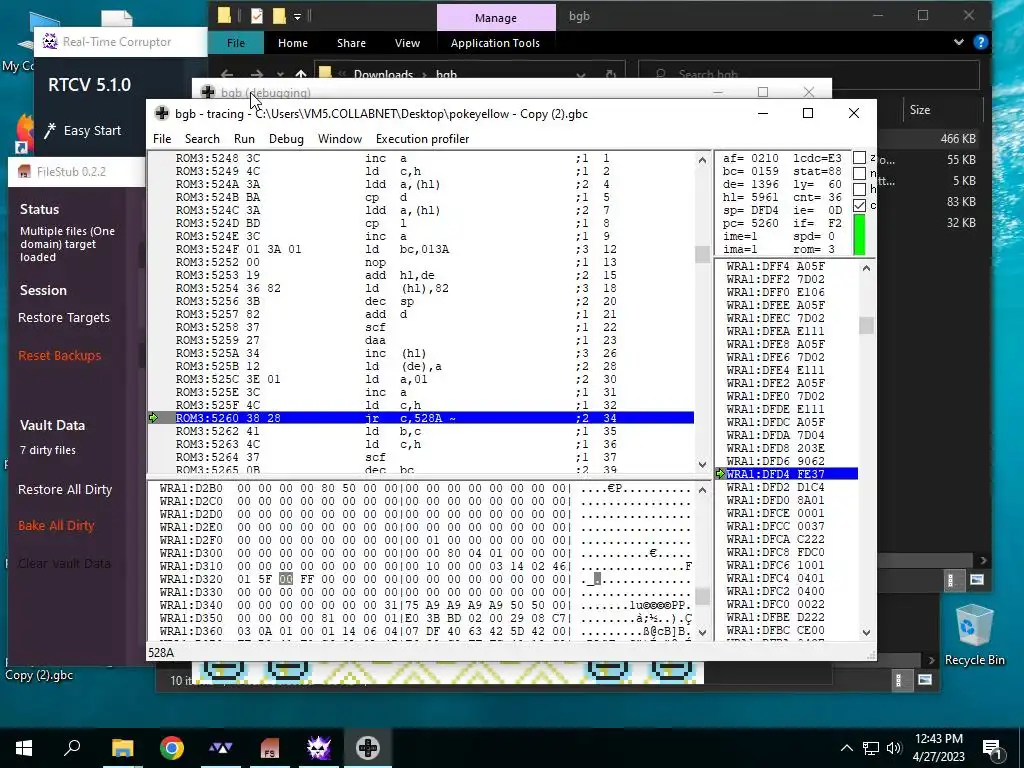Open the Execution profiler menu

[423, 138]
